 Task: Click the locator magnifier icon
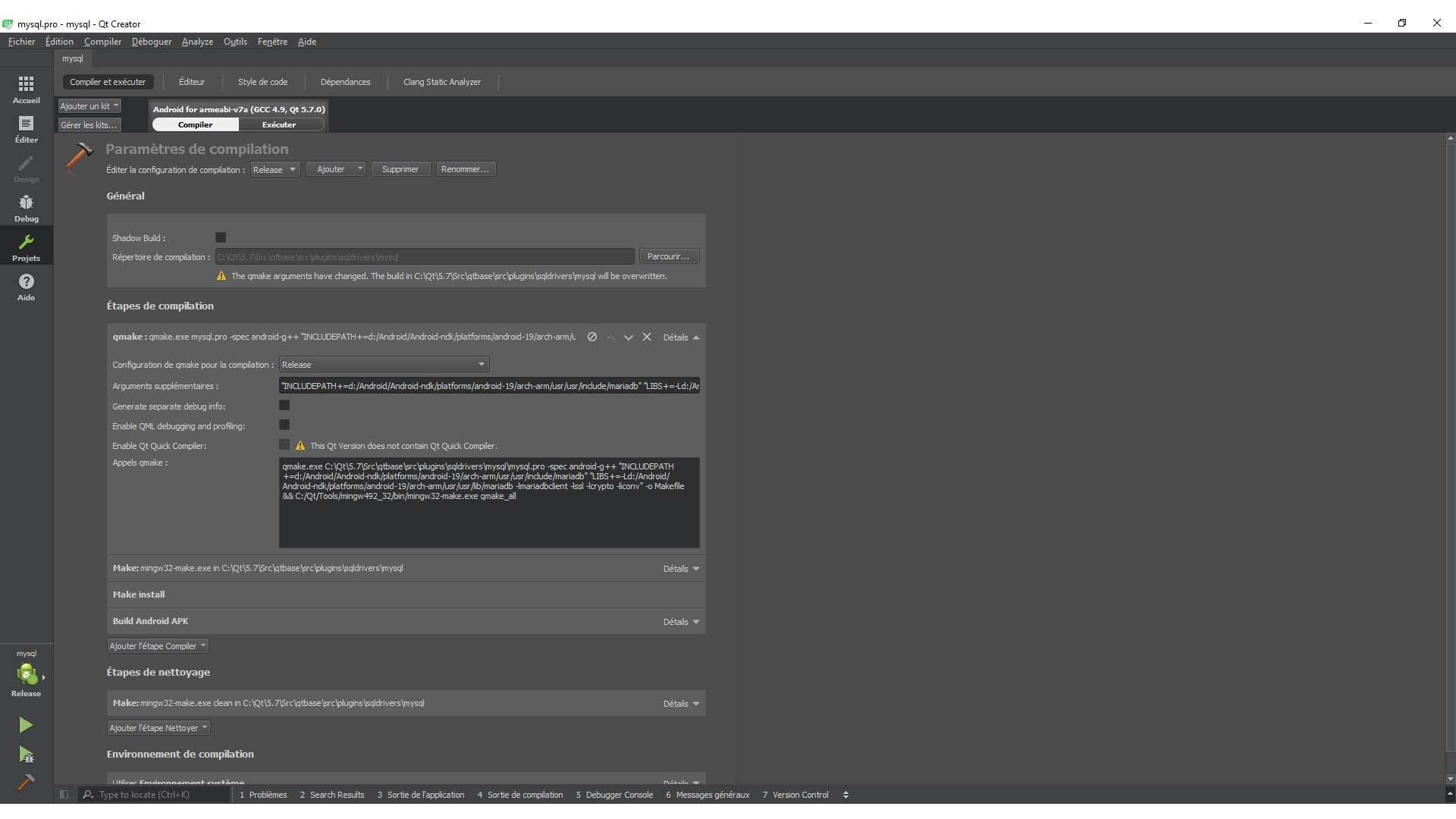[x=89, y=795]
